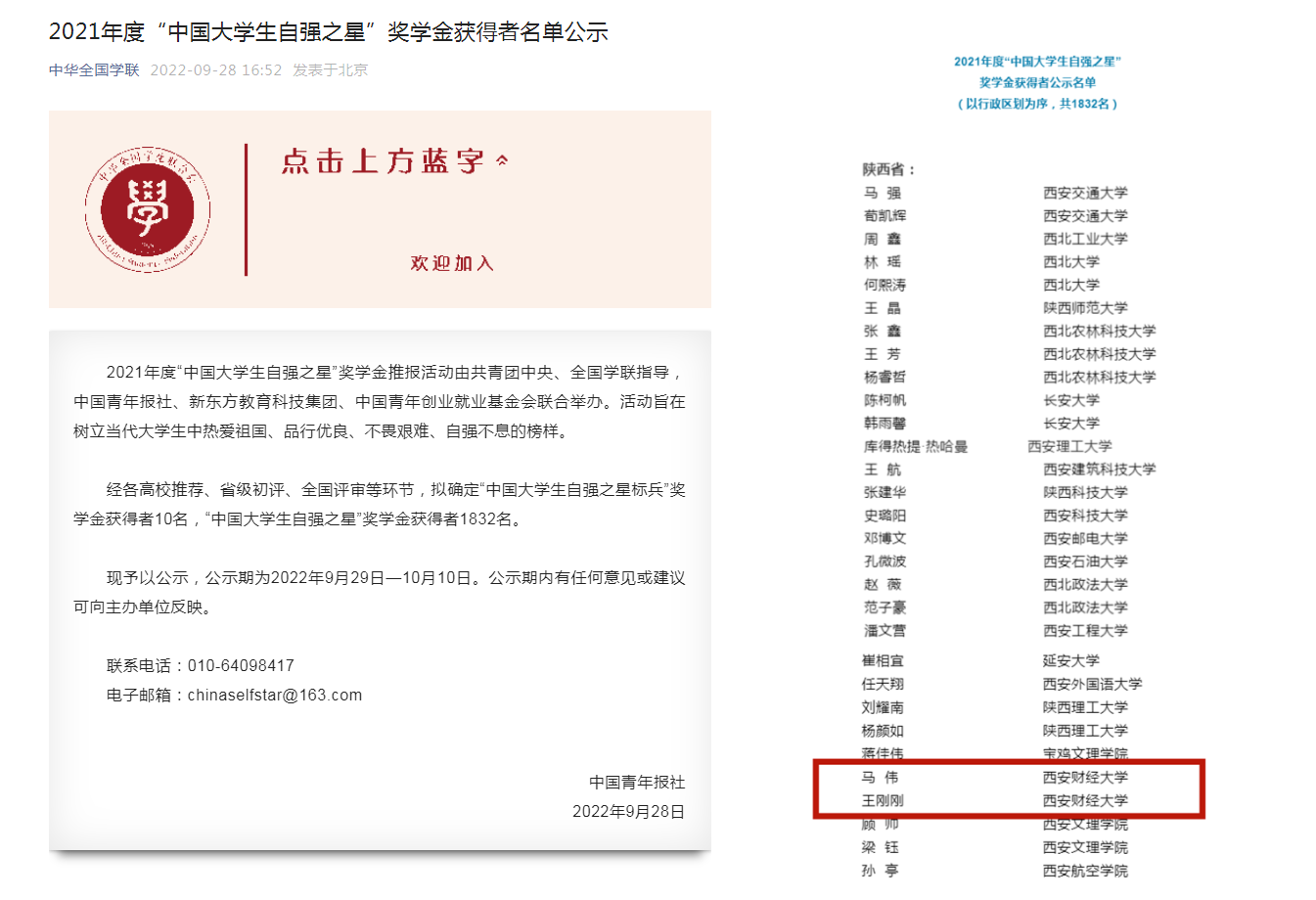Click 西安建筑科技大学 in the list

pos(1100,470)
